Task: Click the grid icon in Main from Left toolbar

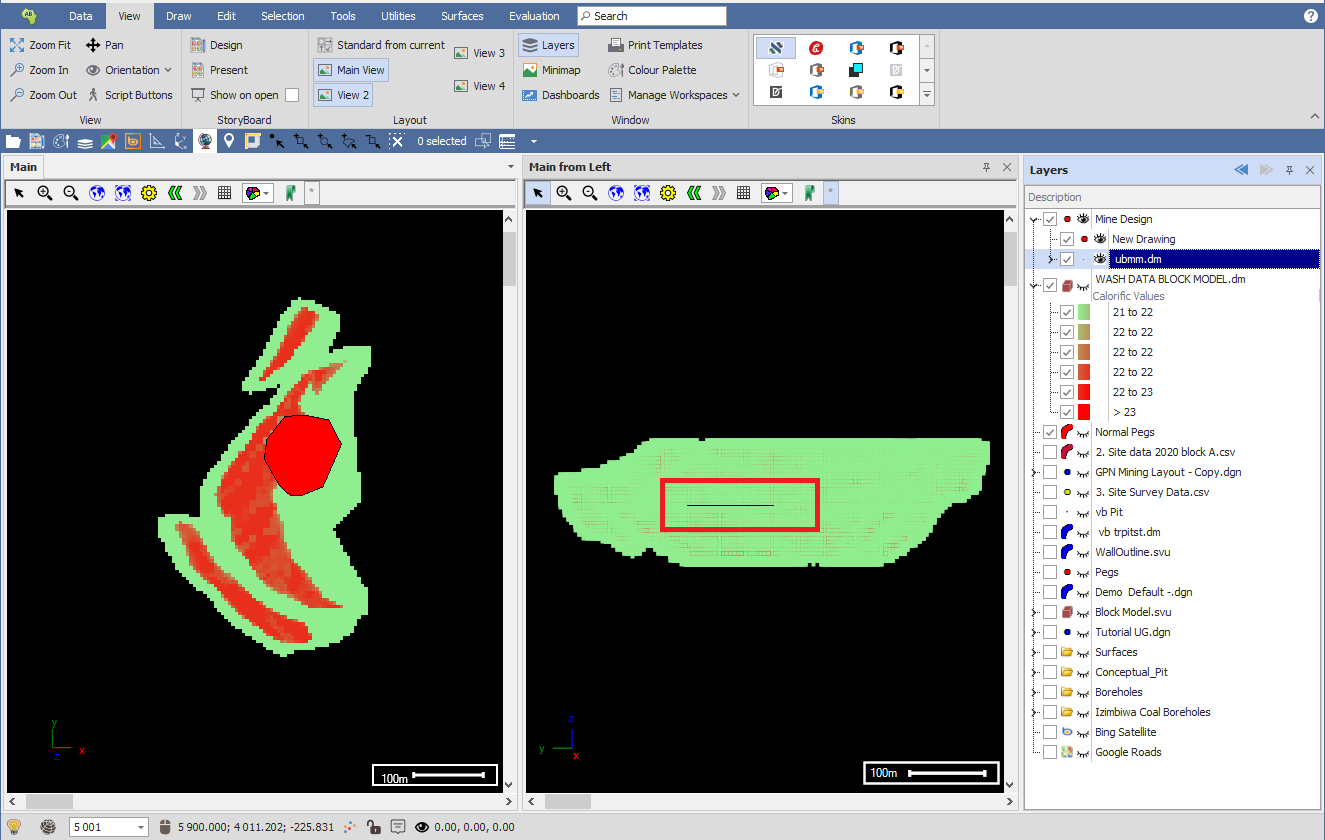Action: pos(743,193)
